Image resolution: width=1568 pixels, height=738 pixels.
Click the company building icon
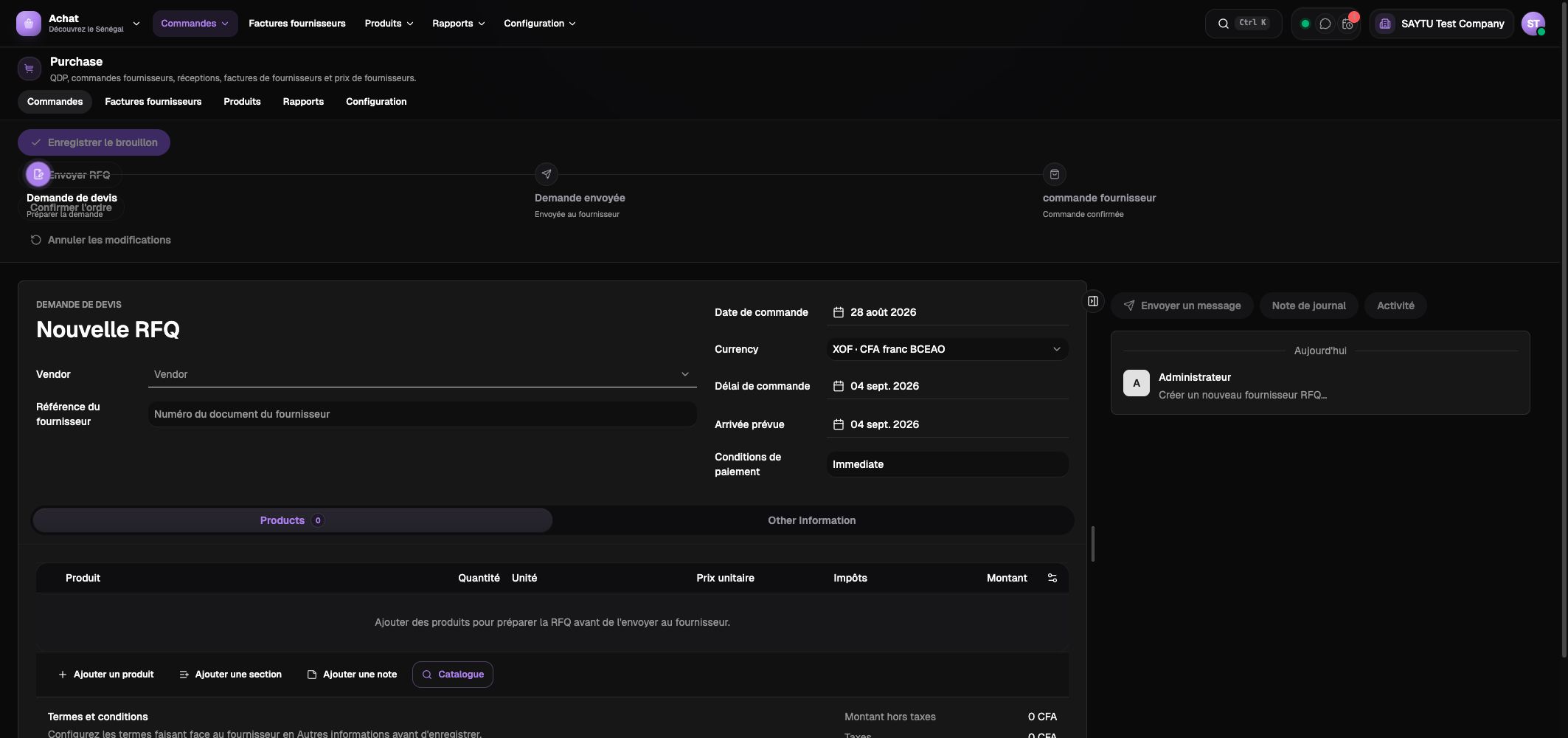(1385, 24)
